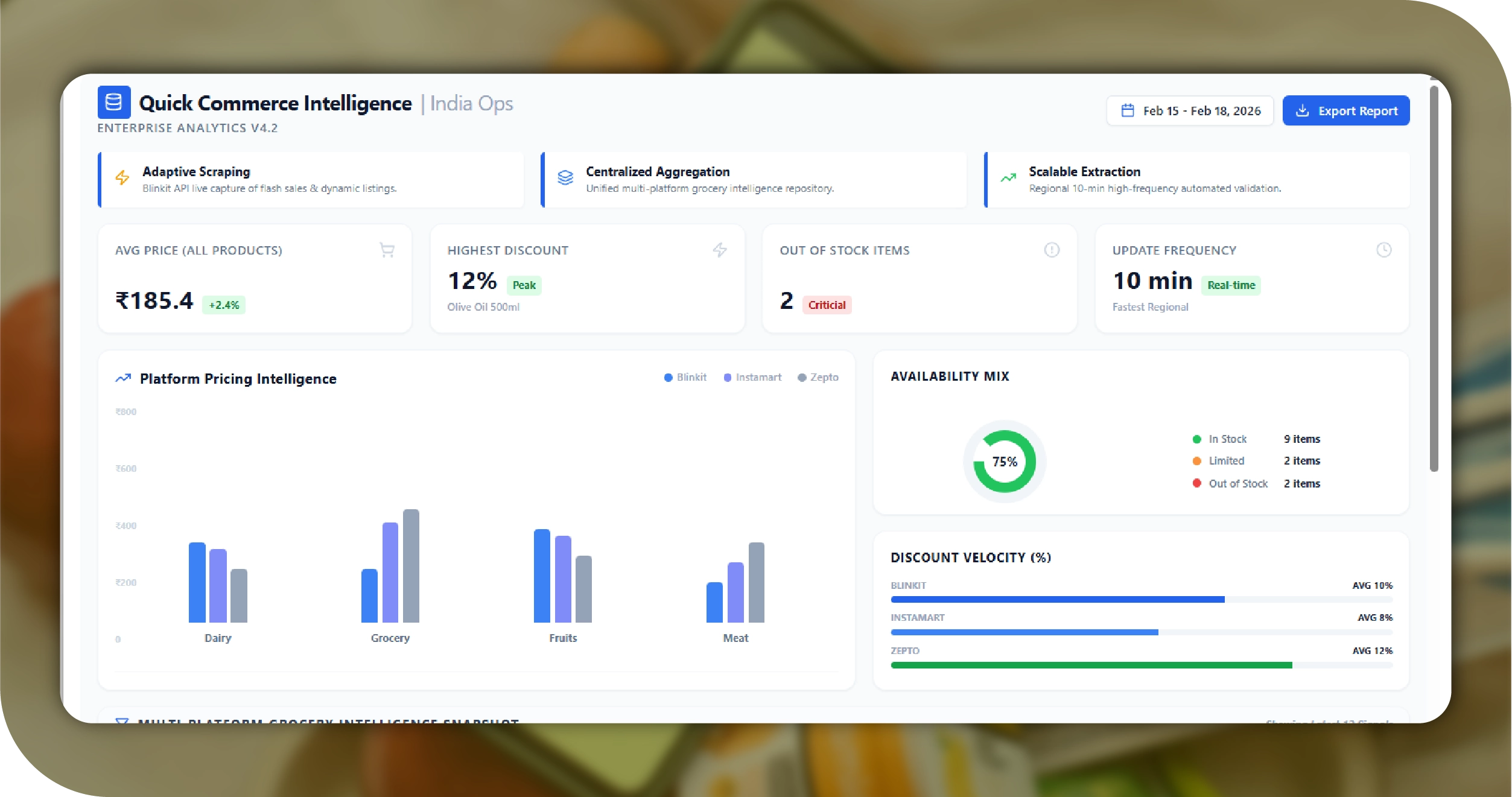The image size is (1512, 797).
Task: Click the green trend Scalable Extraction icon
Action: click(x=1008, y=178)
